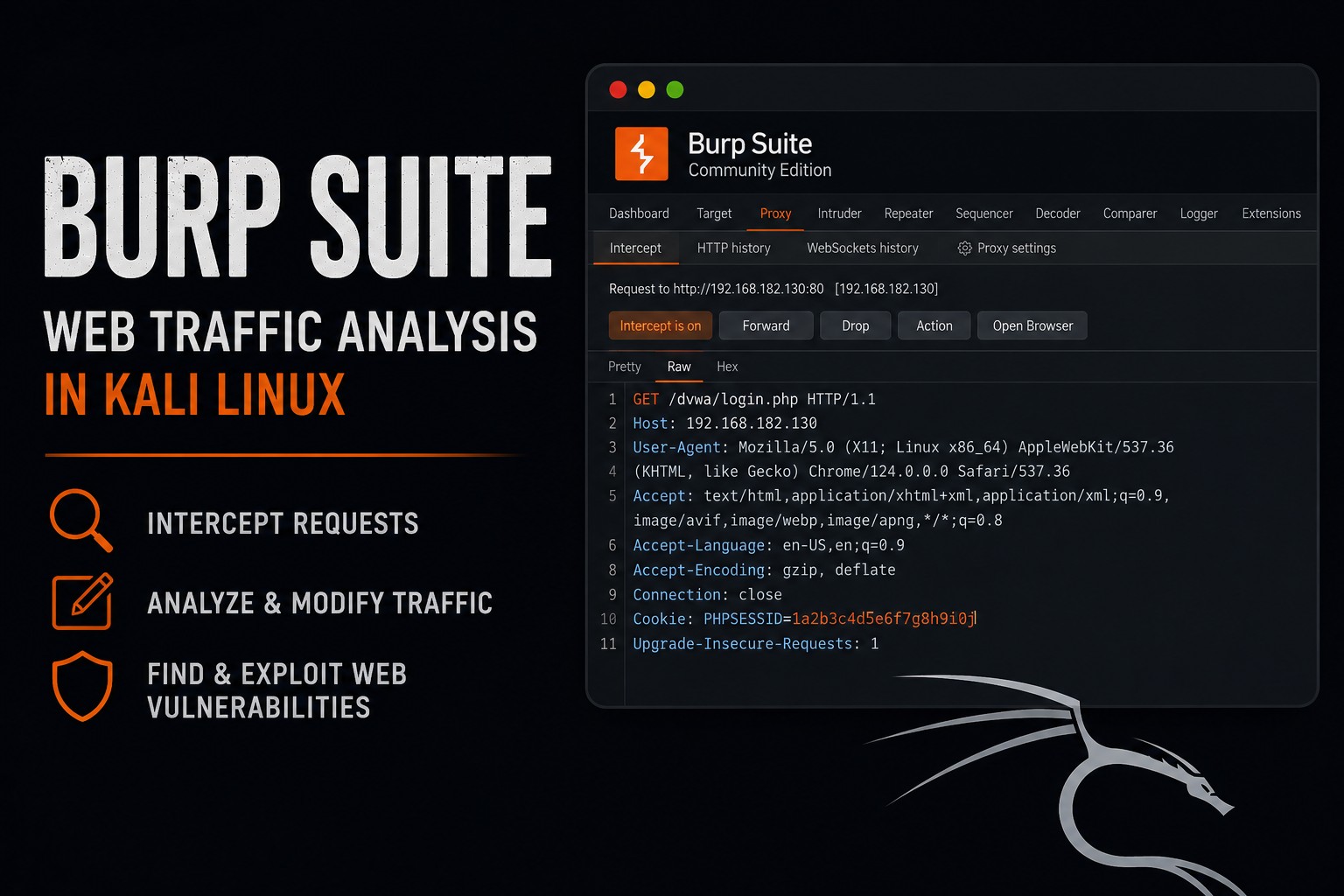This screenshot has width=1344, height=896.
Task: Open the Intruder tab
Action: coord(839,213)
